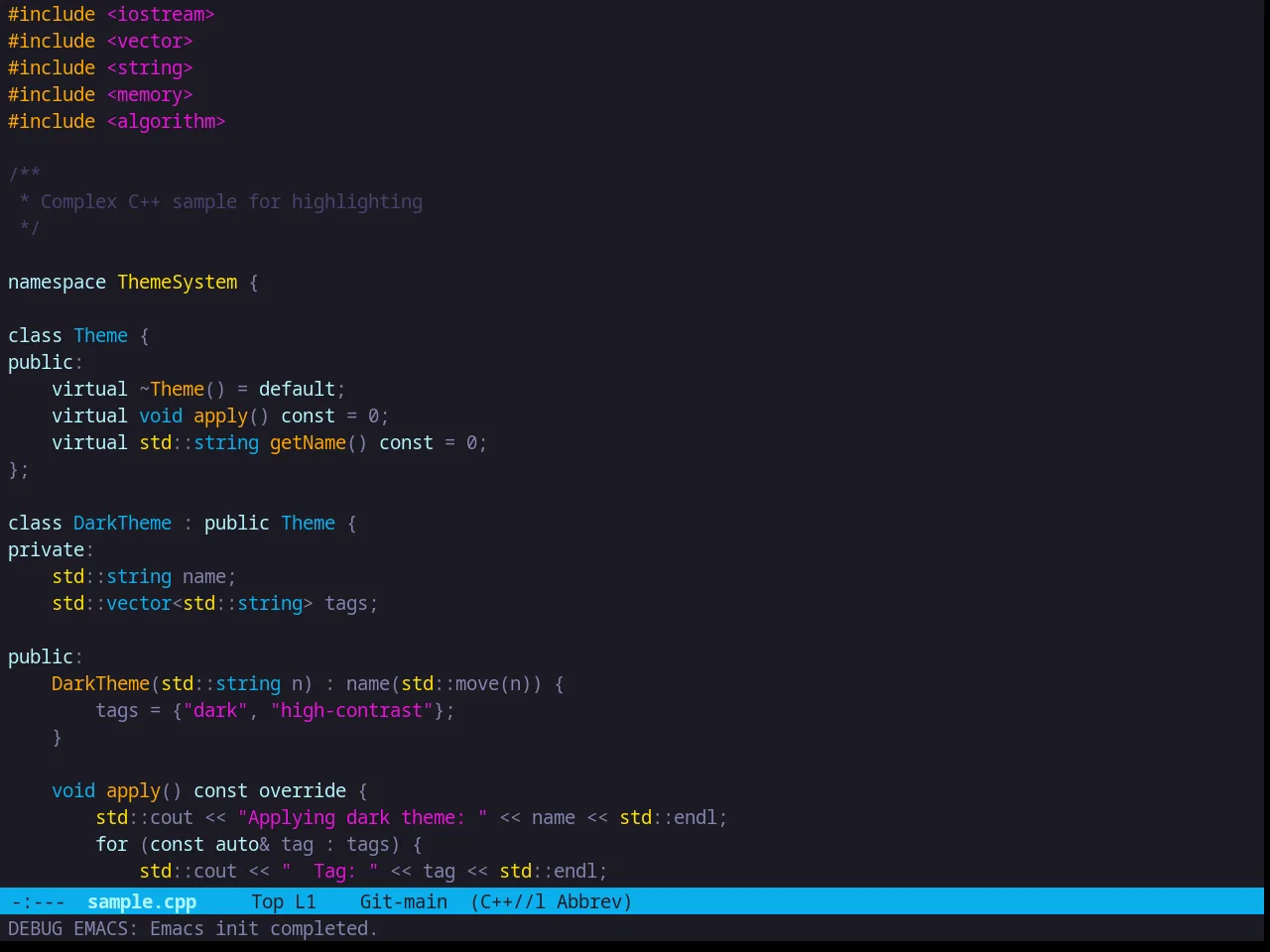Click the 'override' keyword
Image resolution: width=1270 pixels, height=952 pixels.
303,790
